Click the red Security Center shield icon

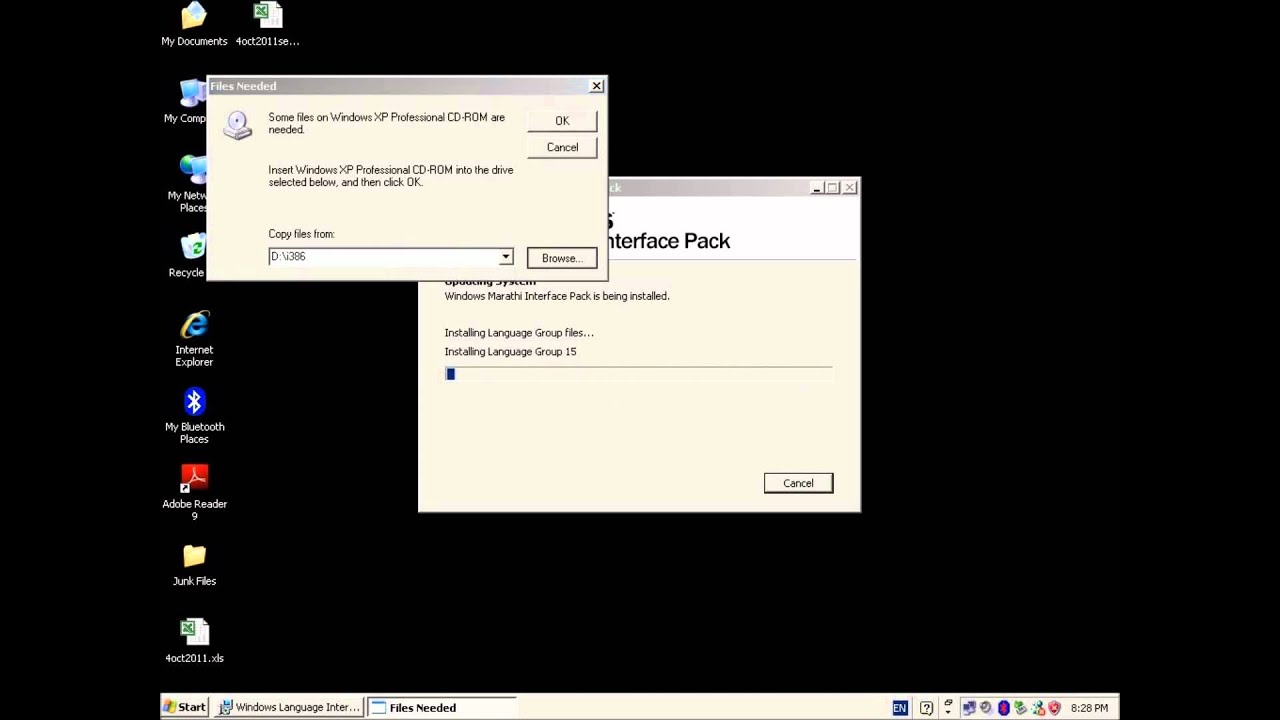pos(1054,708)
